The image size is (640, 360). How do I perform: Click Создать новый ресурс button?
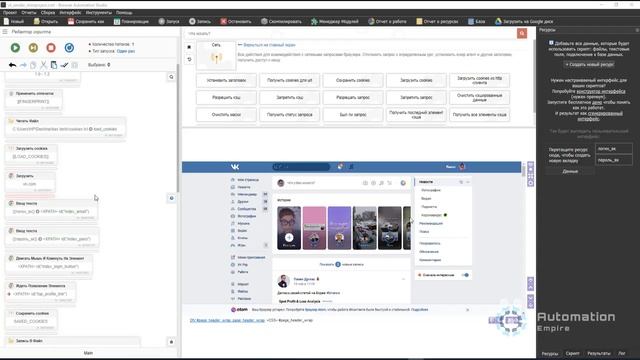589,64
